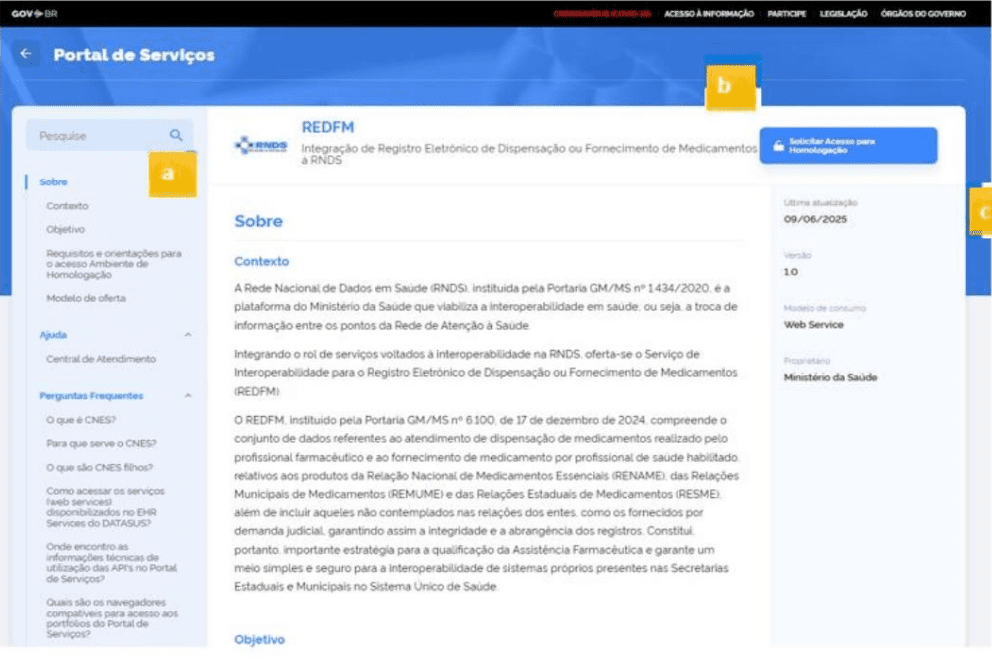This screenshot has height=664, width=992.
Task: Click the back arrow beside Portal de Serviços
Action: coord(26,54)
